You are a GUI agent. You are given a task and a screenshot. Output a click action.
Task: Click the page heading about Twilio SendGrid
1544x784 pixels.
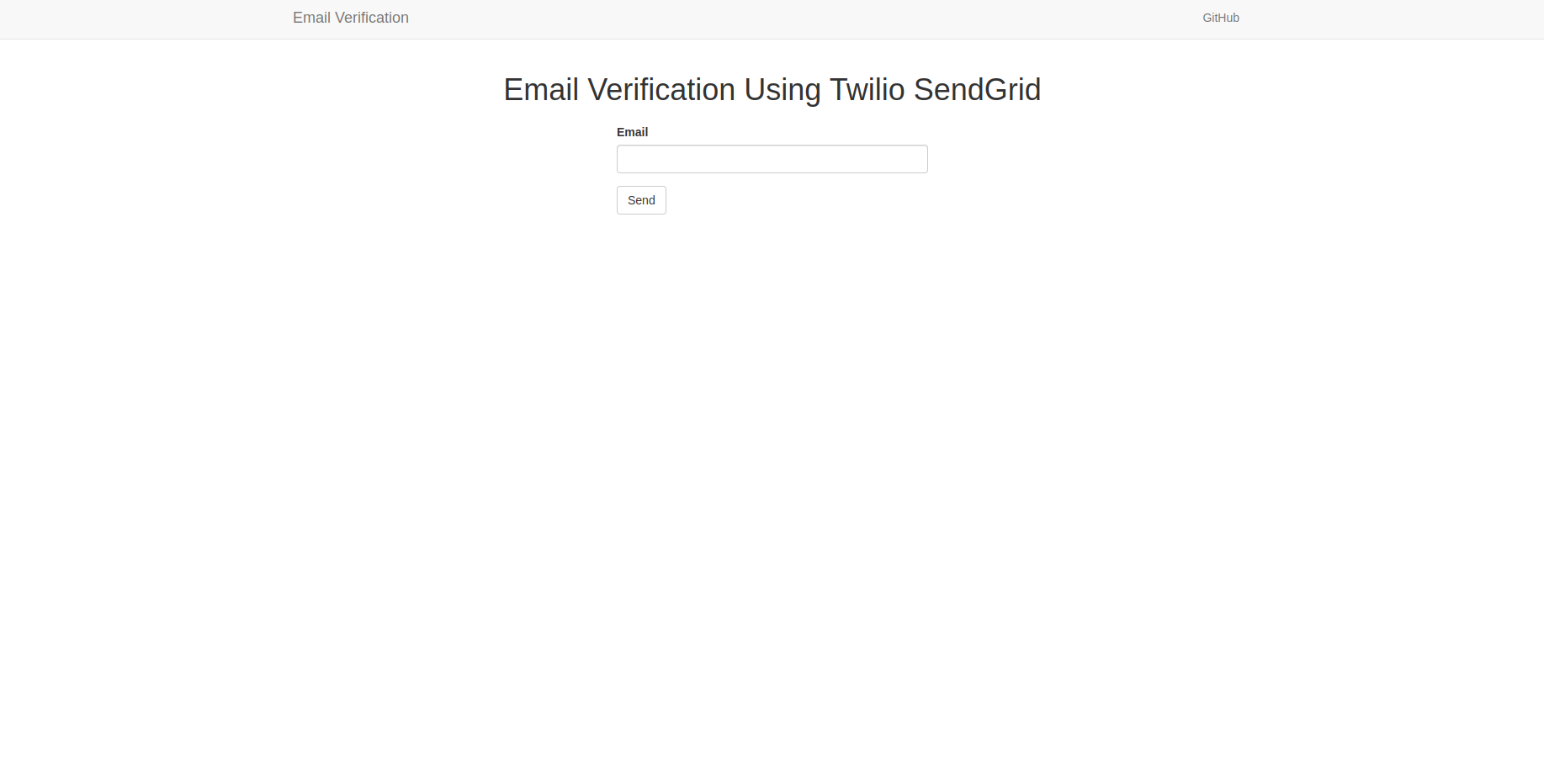pos(772,90)
